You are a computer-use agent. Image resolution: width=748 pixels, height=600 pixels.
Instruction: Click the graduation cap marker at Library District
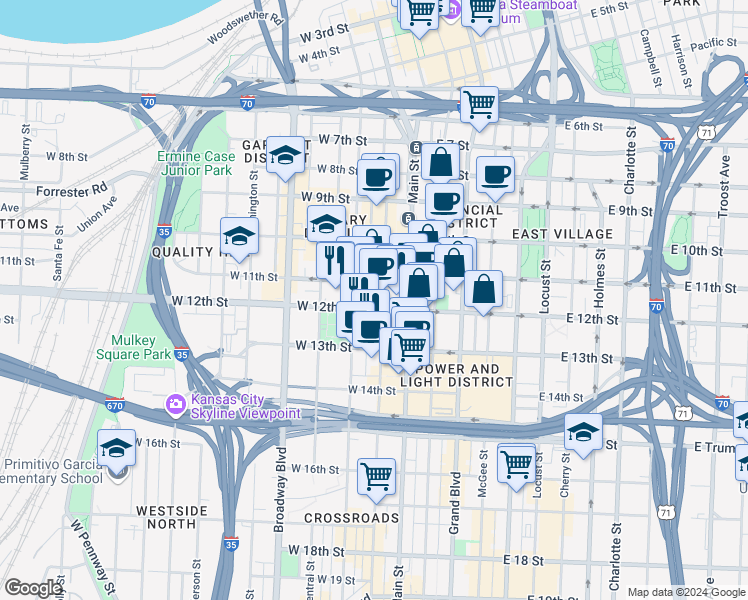(326, 223)
